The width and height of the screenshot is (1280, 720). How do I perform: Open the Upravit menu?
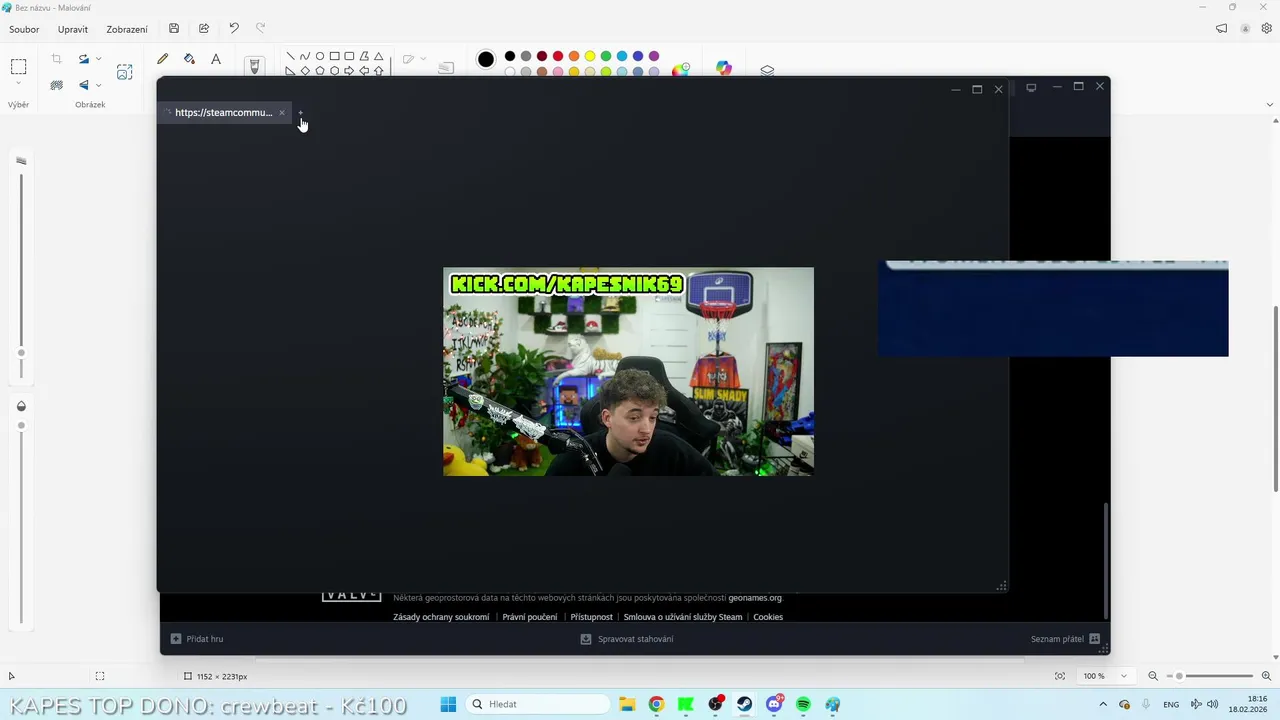(x=73, y=29)
